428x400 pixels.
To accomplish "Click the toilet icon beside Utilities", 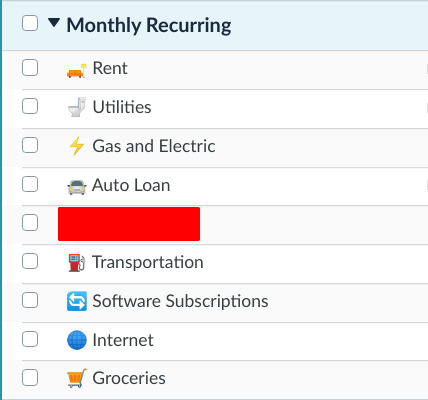I will 77,107.
